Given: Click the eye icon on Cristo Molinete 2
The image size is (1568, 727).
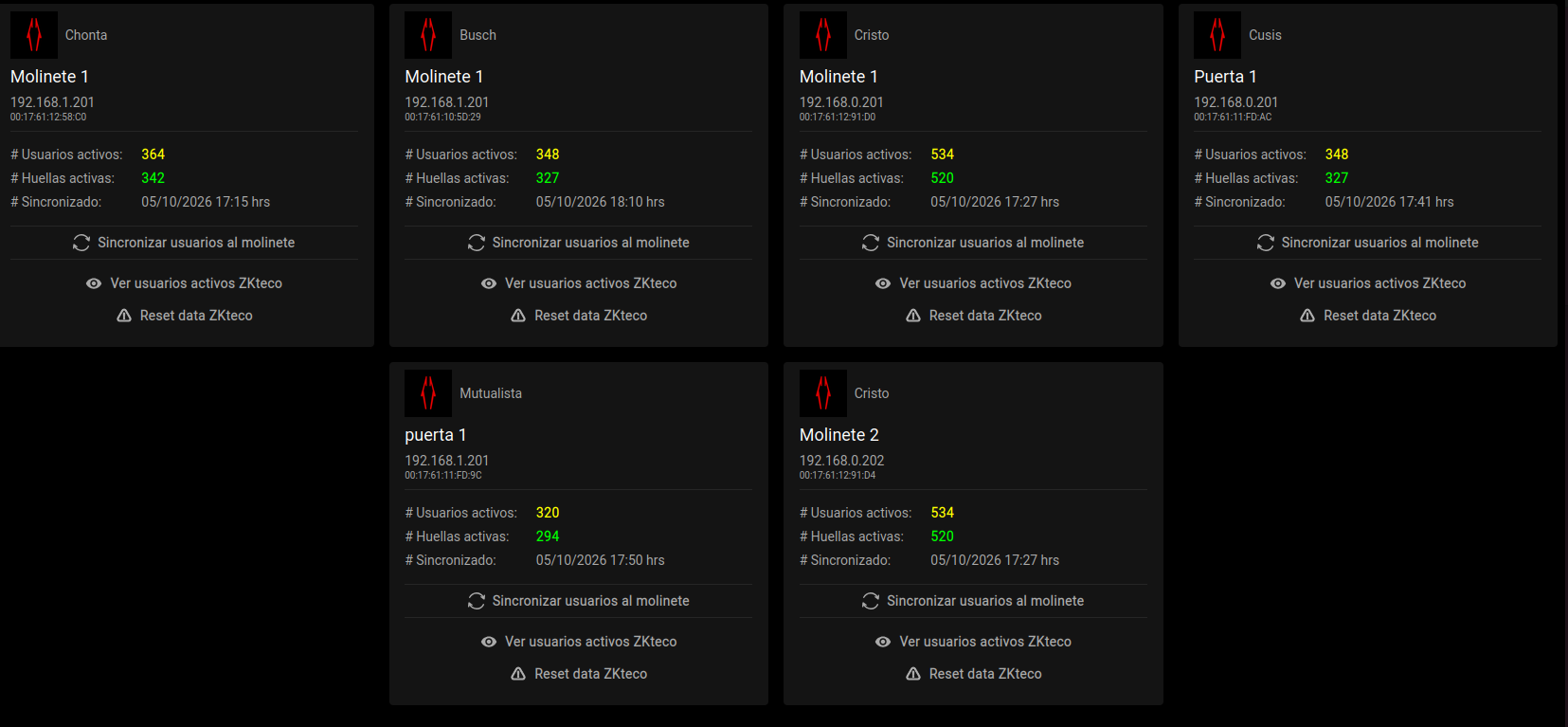Looking at the screenshot, I should tap(883, 642).
